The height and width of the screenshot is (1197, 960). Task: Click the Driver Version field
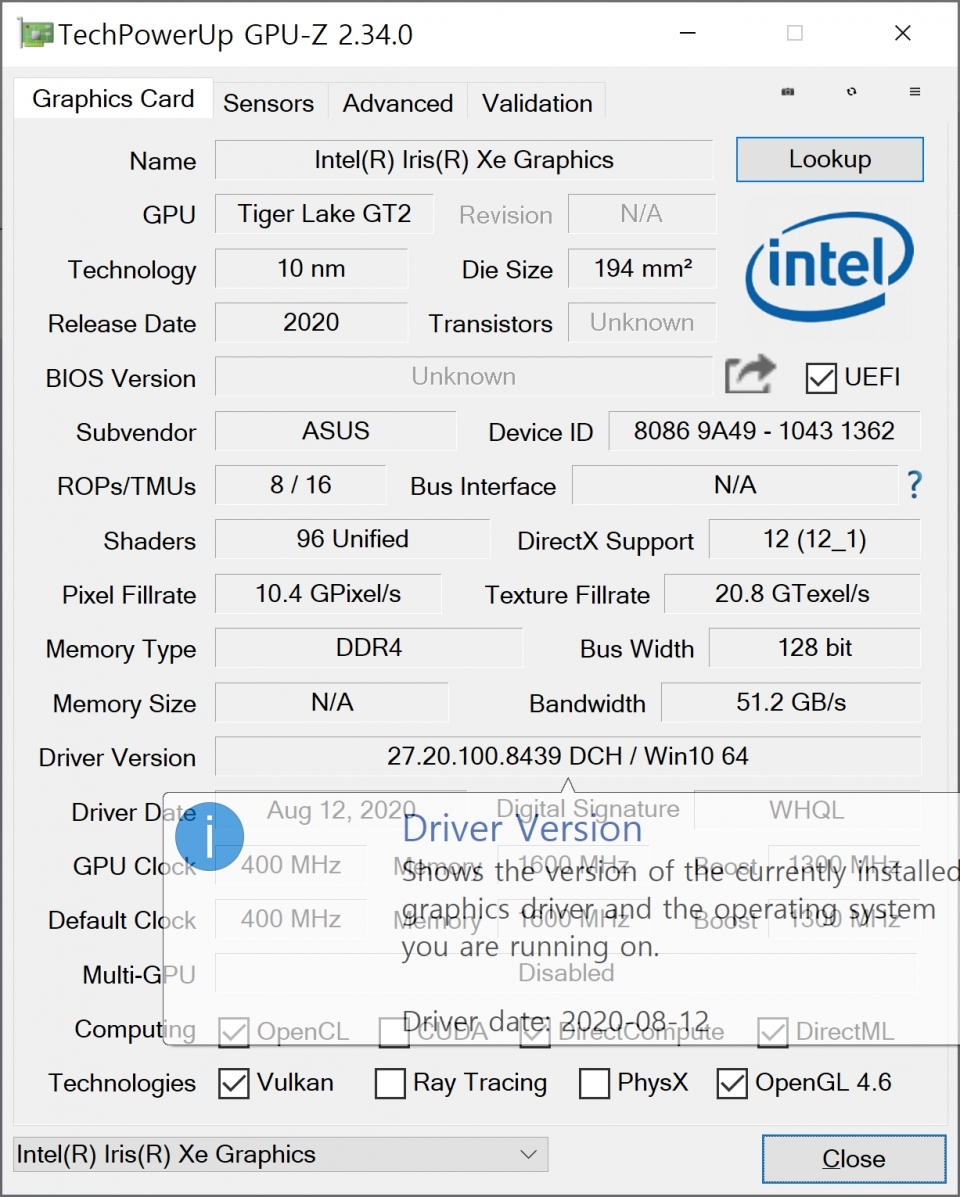(568, 756)
